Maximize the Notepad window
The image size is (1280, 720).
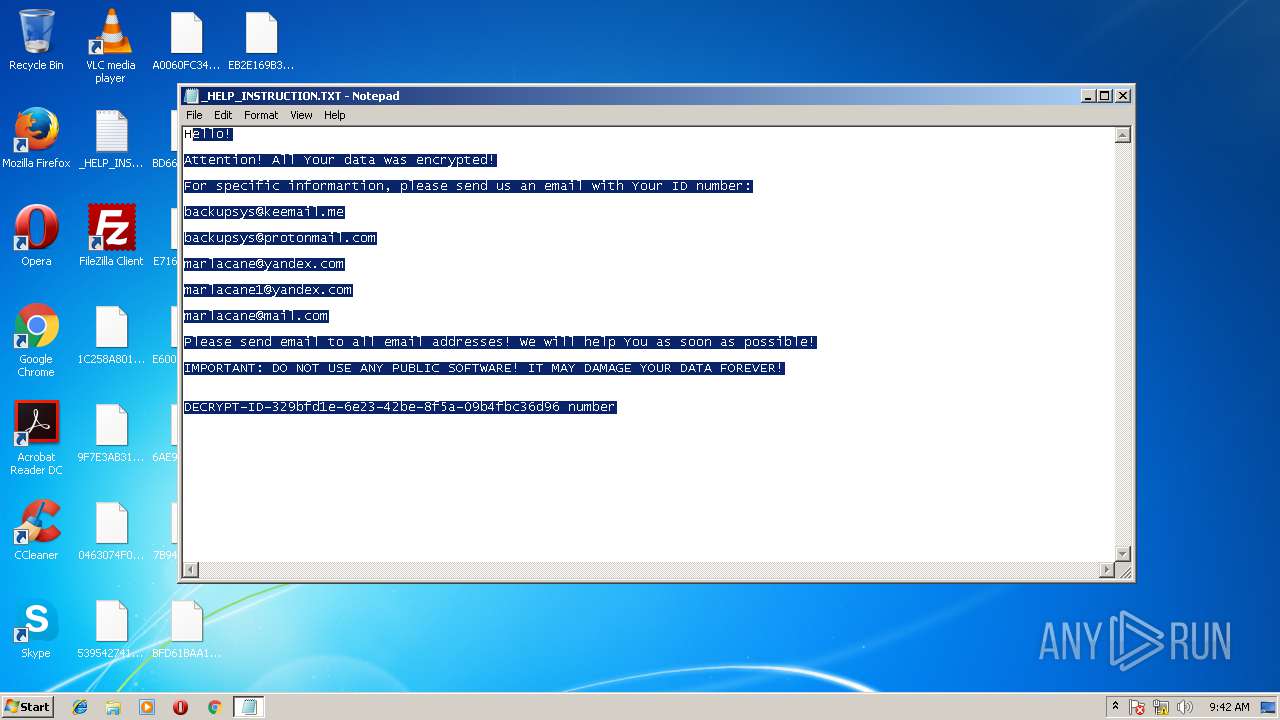[x=1105, y=96]
